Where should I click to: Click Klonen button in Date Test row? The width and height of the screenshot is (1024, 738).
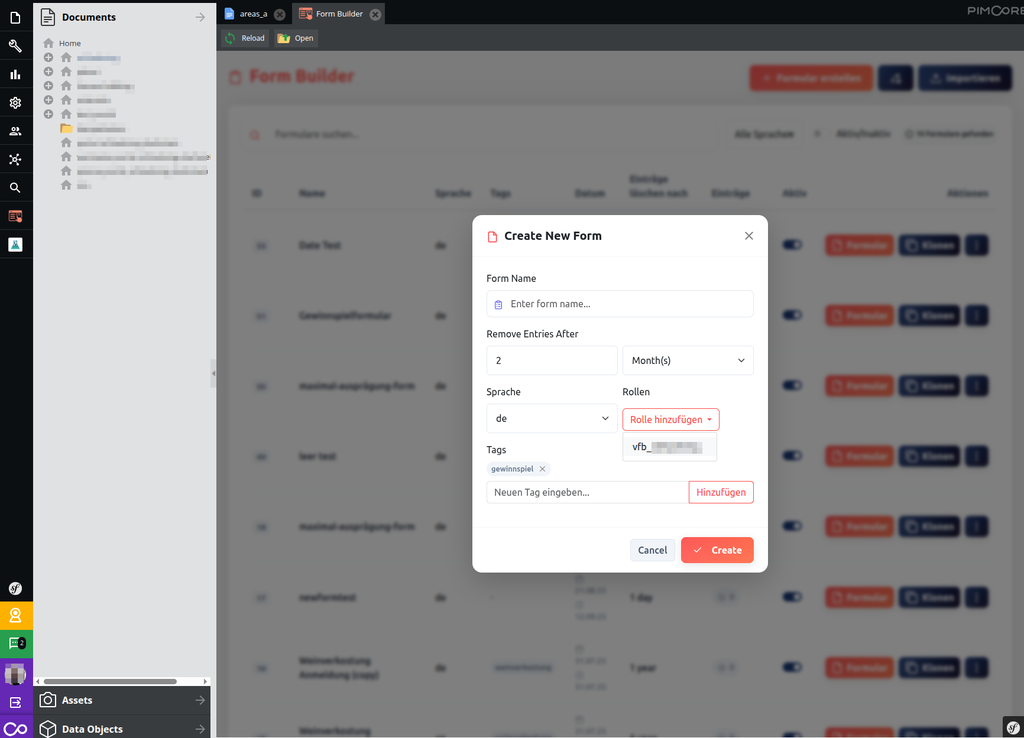click(x=929, y=246)
